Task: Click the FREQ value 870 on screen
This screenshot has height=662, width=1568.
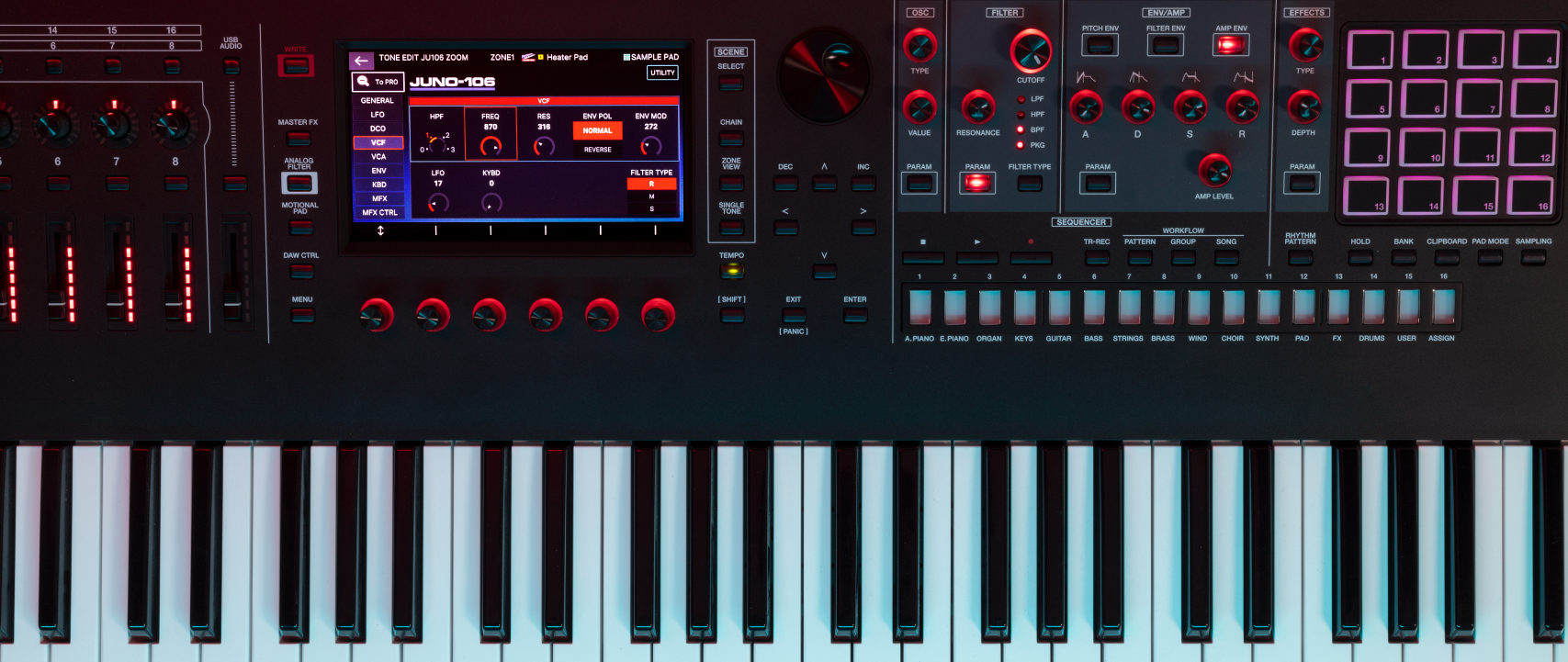Action: 491,128
